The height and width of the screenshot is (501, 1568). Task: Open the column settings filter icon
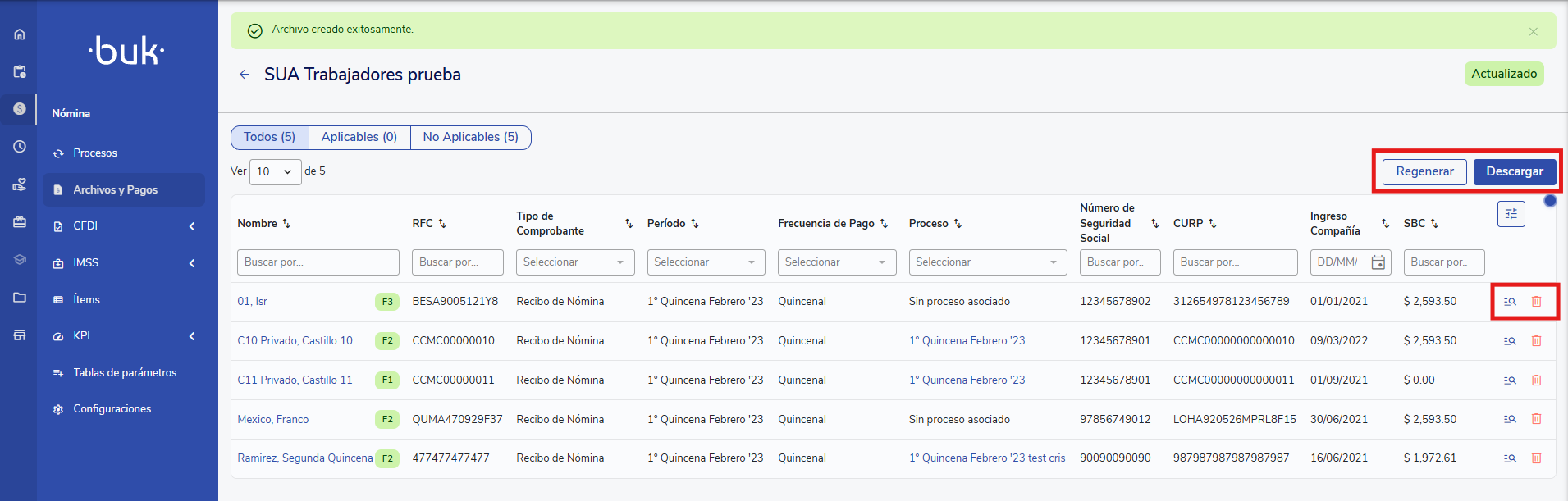coord(1511,214)
